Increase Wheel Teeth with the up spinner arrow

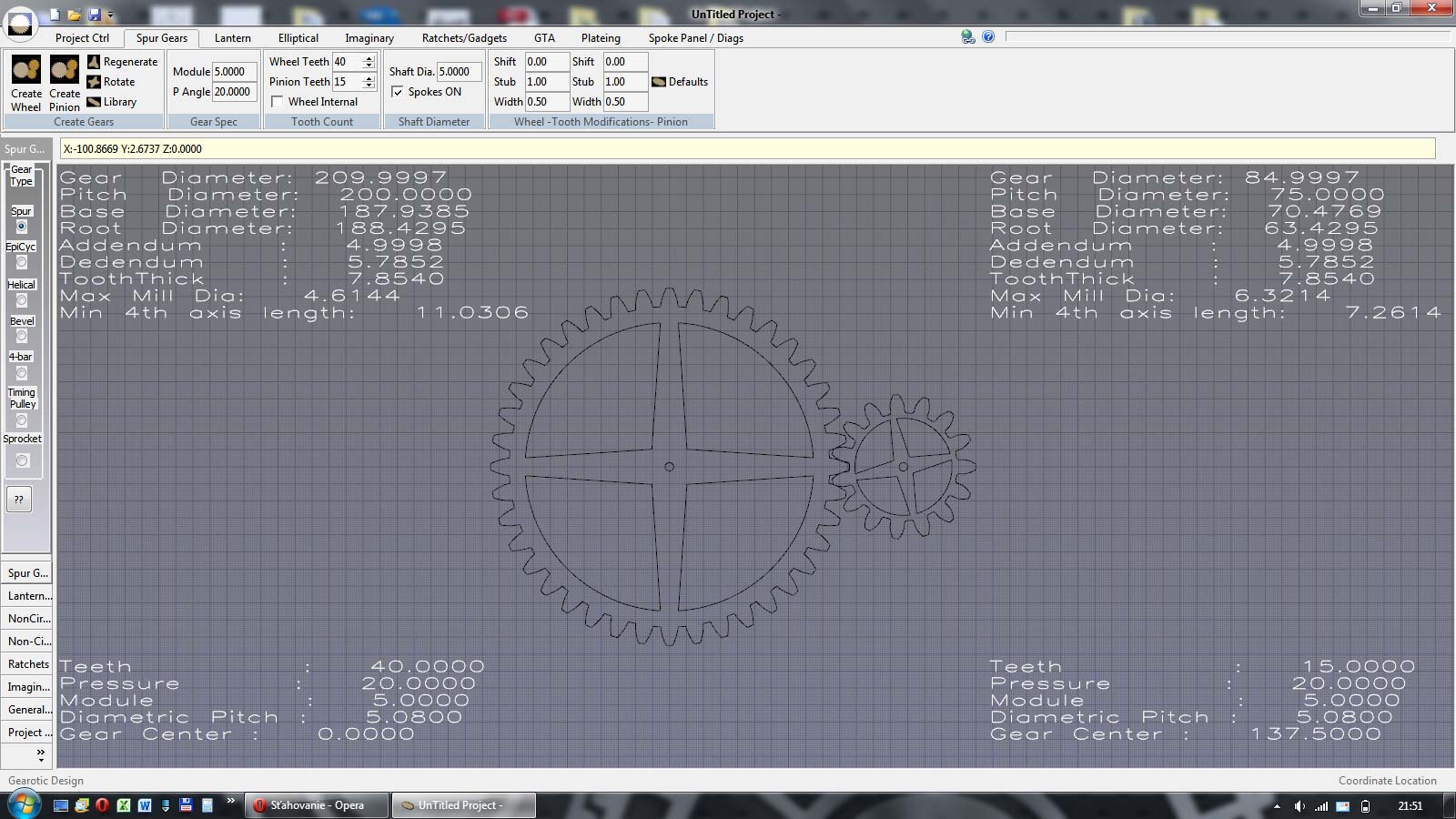tap(369, 58)
